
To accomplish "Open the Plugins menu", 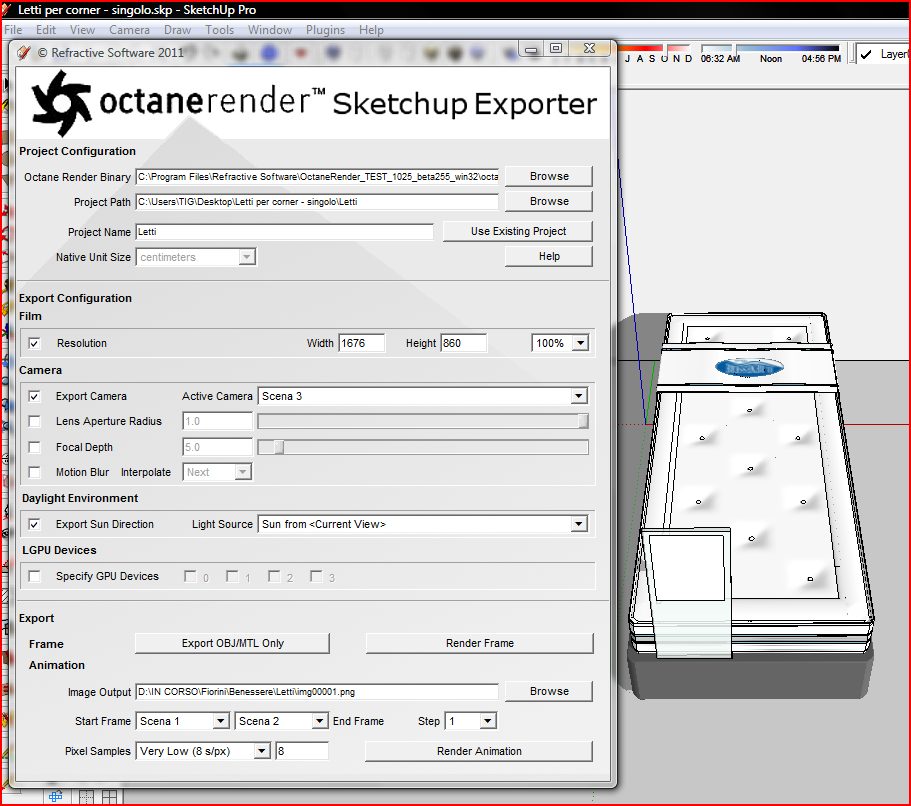I will (x=325, y=30).
